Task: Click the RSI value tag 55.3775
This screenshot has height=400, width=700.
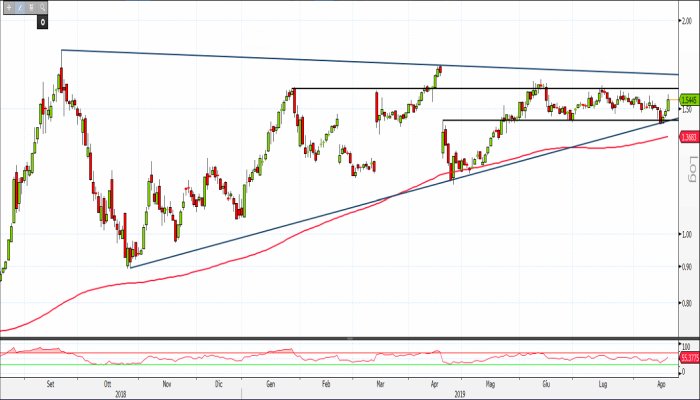Action: coord(688,356)
